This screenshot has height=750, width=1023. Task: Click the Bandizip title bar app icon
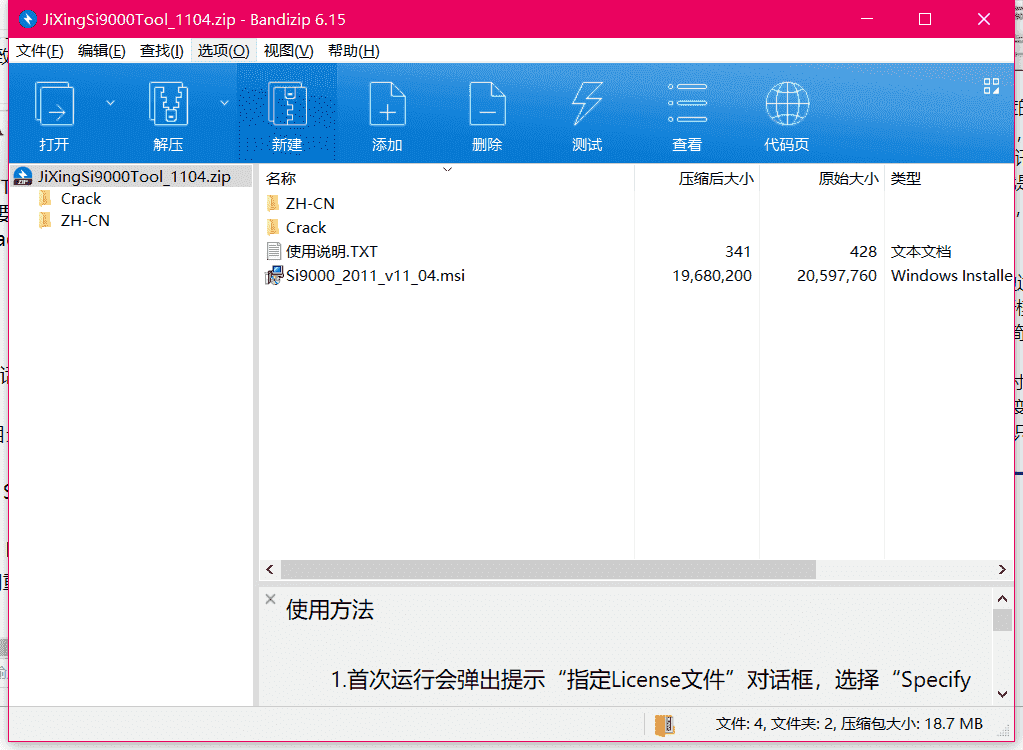tap(27, 19)
